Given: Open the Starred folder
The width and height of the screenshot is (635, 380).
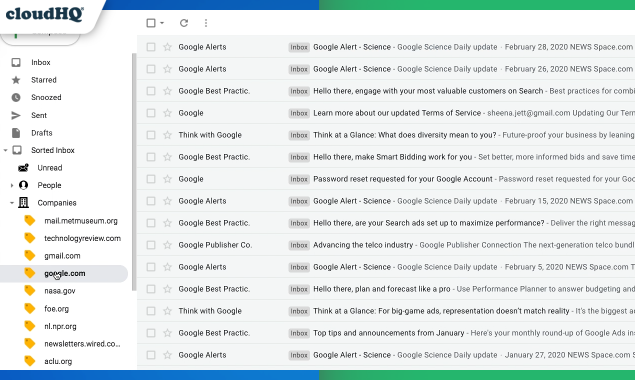Looking at the screenshot, I should pyautogui.click(x=44, y=80).
